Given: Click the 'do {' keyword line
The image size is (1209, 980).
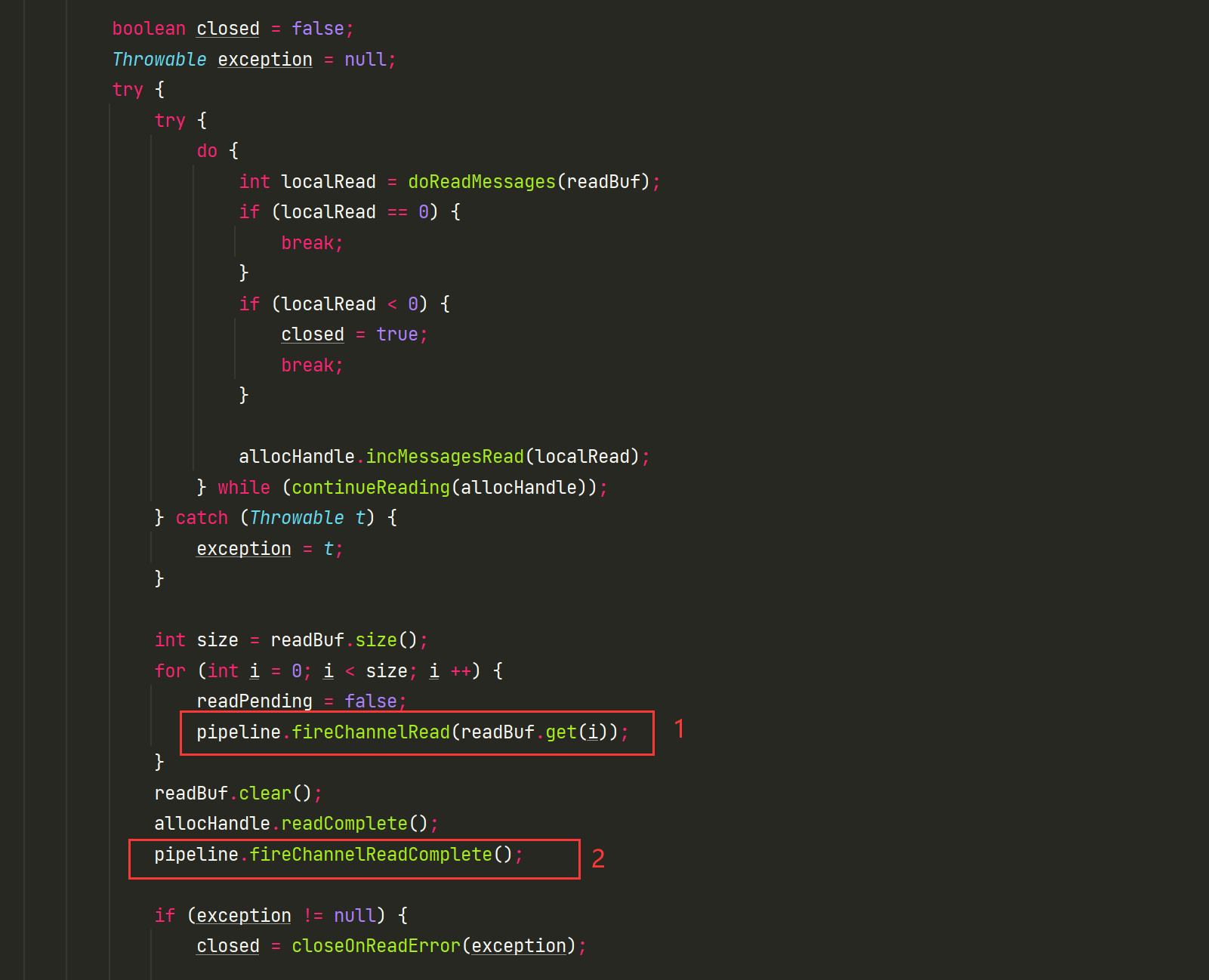Looking at the screenshot, I should pyautogui.click(x=217, y=151).
